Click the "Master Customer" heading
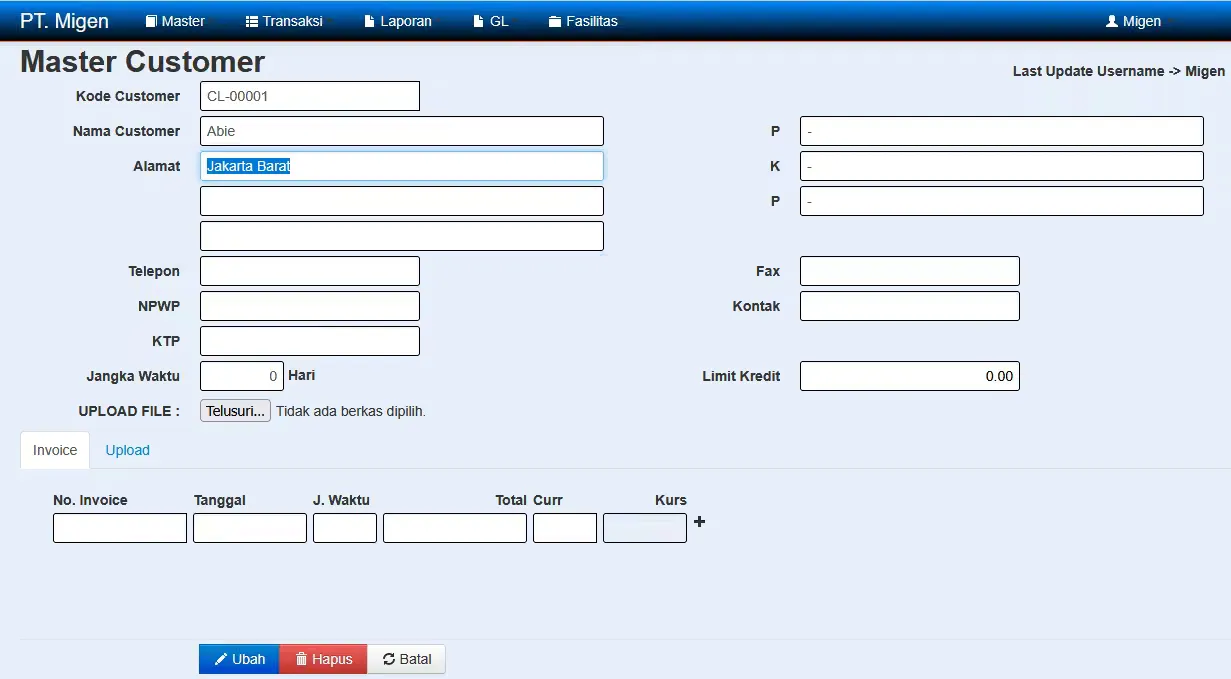This screenshot has height=679, width=1231. pos(142,62)
